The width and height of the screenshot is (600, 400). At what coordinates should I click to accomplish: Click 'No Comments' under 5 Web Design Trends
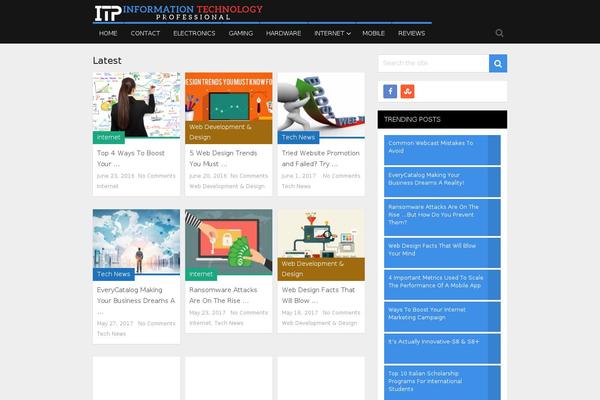click(x=249, y=176)
